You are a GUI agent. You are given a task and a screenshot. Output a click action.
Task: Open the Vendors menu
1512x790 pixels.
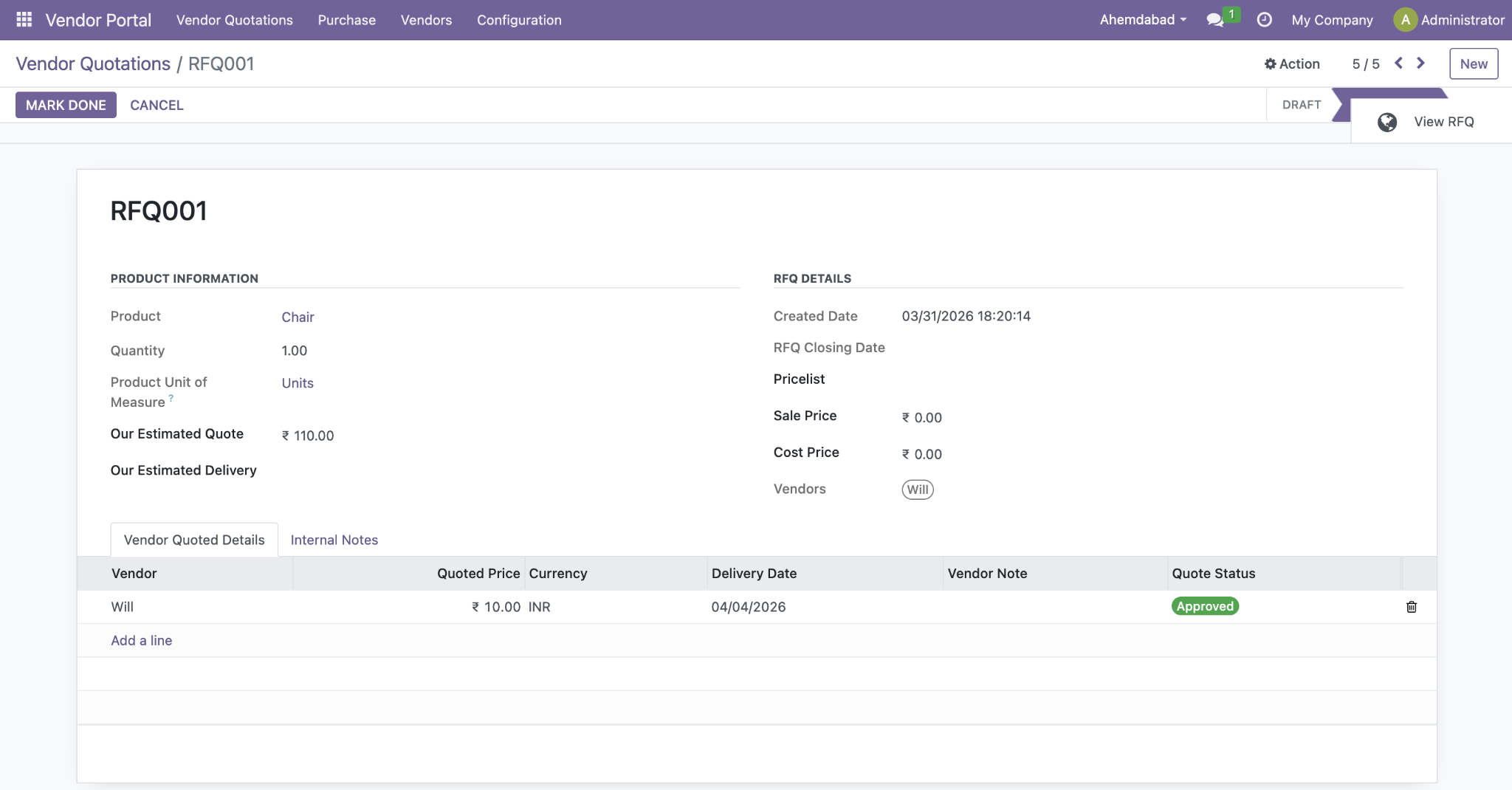click(x=426, y=20)
